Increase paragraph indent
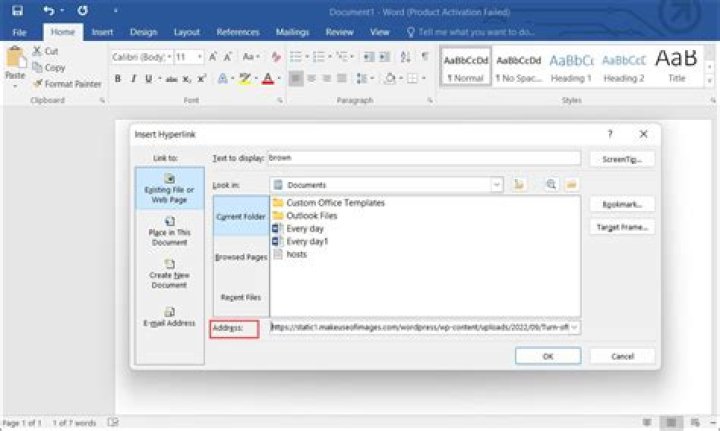The height and width of the screenshot is (431, 720). pos(384,57)
